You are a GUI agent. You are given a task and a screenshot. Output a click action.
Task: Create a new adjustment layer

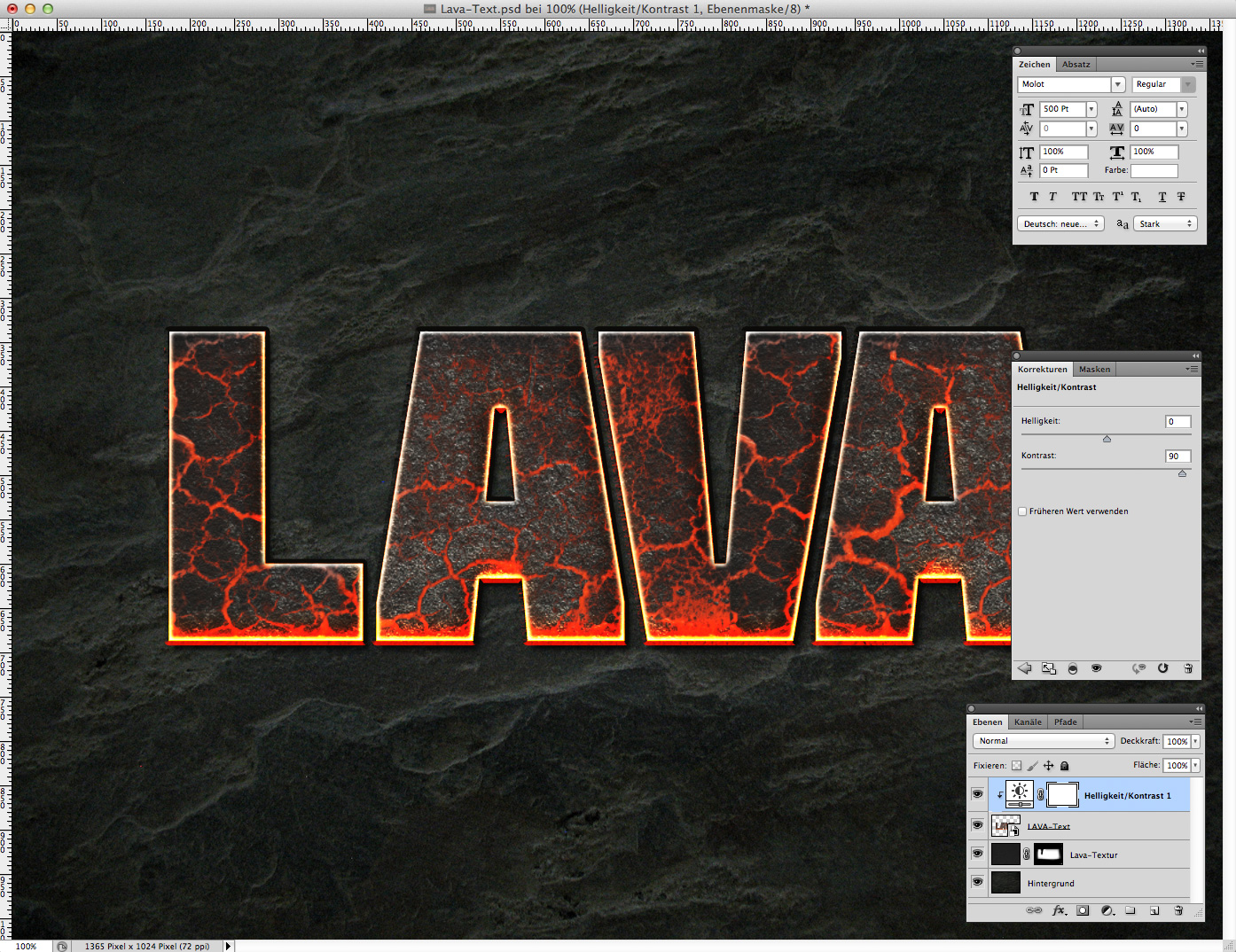tap(1107, 909)
